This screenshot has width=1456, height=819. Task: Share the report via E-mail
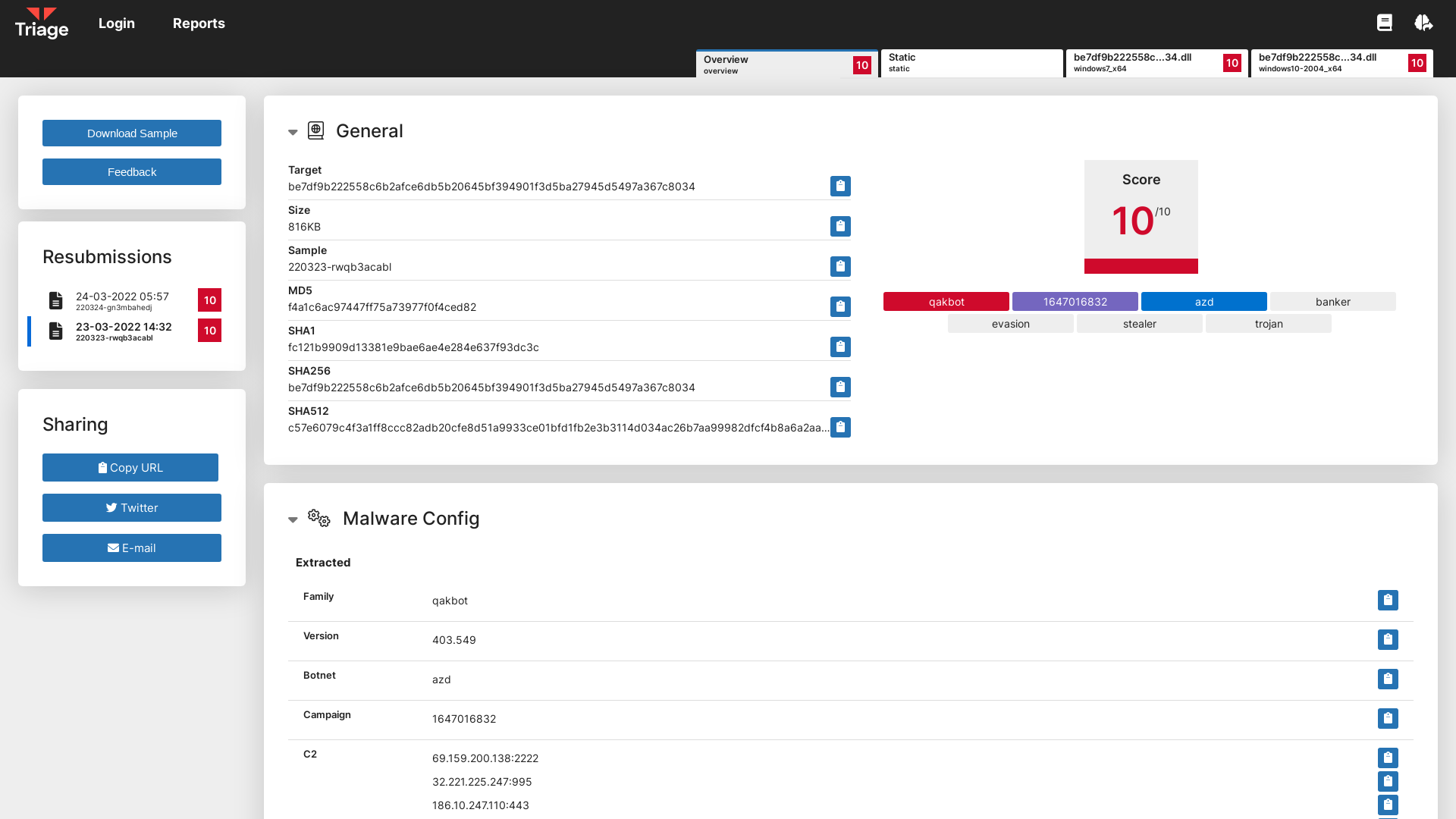(132, 548)
